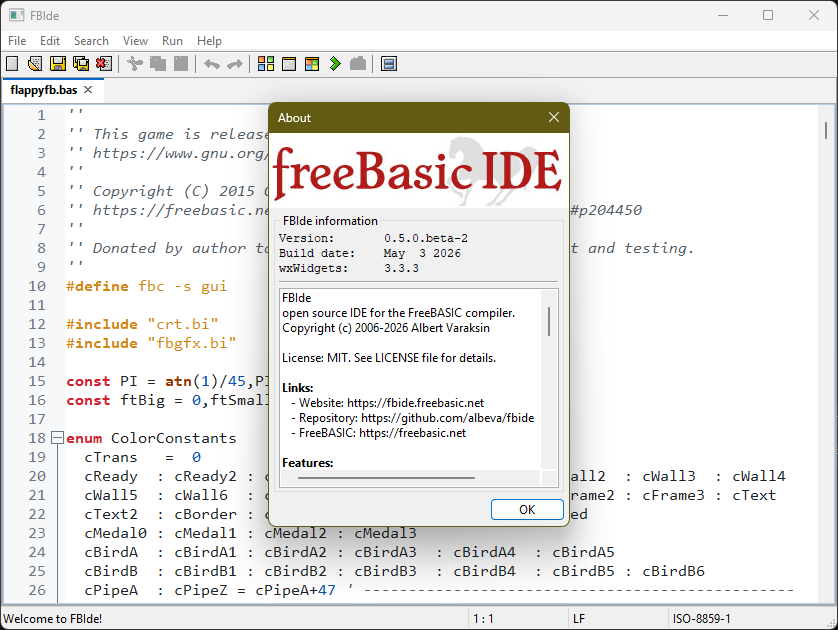The height and width of the screenshot is (630, 838).
Task: Click the About text vertical scrollbar thumb
Action: coord(549,321)
